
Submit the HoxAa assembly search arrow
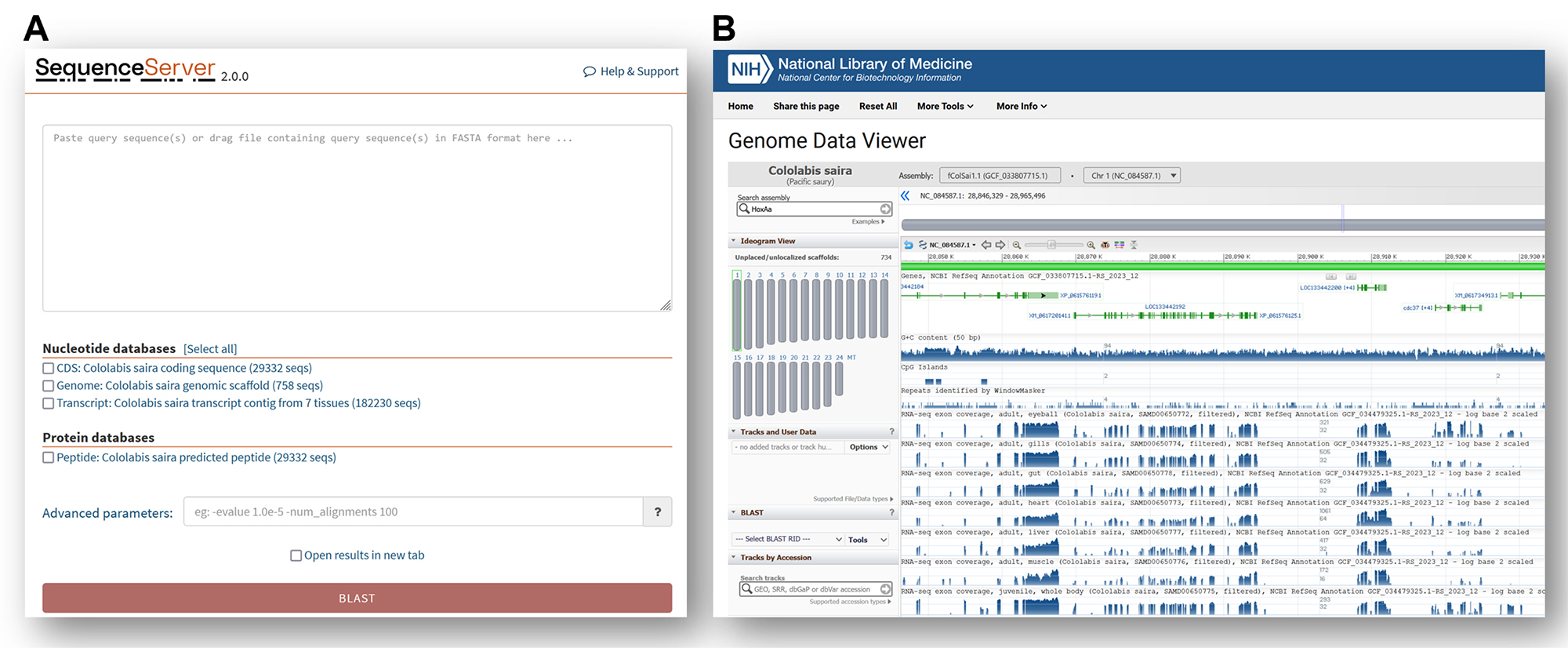point(885,209)
